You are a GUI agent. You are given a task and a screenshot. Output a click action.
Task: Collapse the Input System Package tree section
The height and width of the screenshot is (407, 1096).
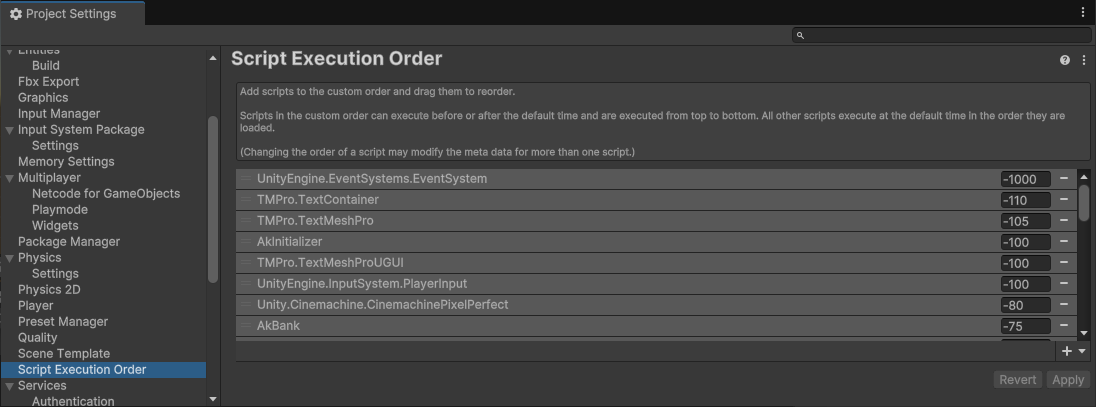pos(10,130)
